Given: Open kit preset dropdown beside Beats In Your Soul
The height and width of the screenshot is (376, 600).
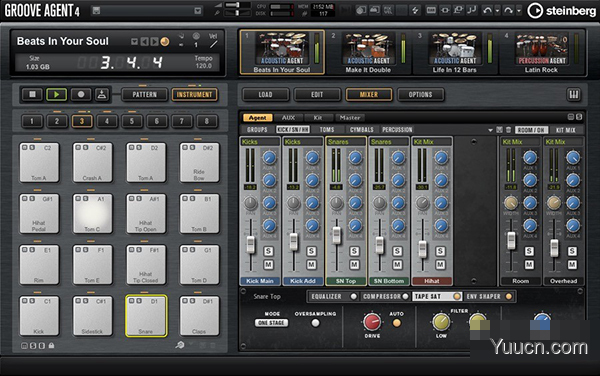Looking at the screenshot, I should (134, 41).
